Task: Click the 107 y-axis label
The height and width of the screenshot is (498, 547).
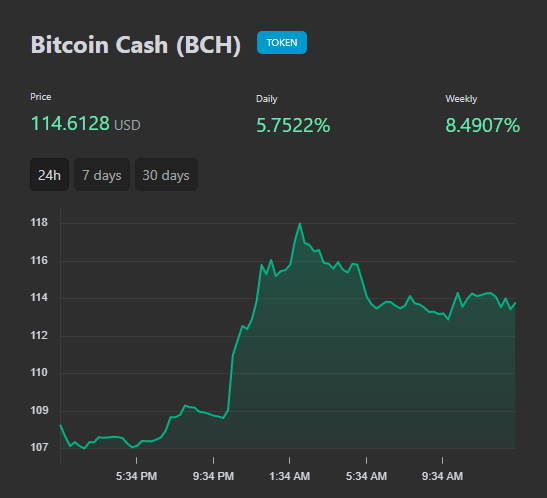Action: pyautogui.click(x=39, y=447)
